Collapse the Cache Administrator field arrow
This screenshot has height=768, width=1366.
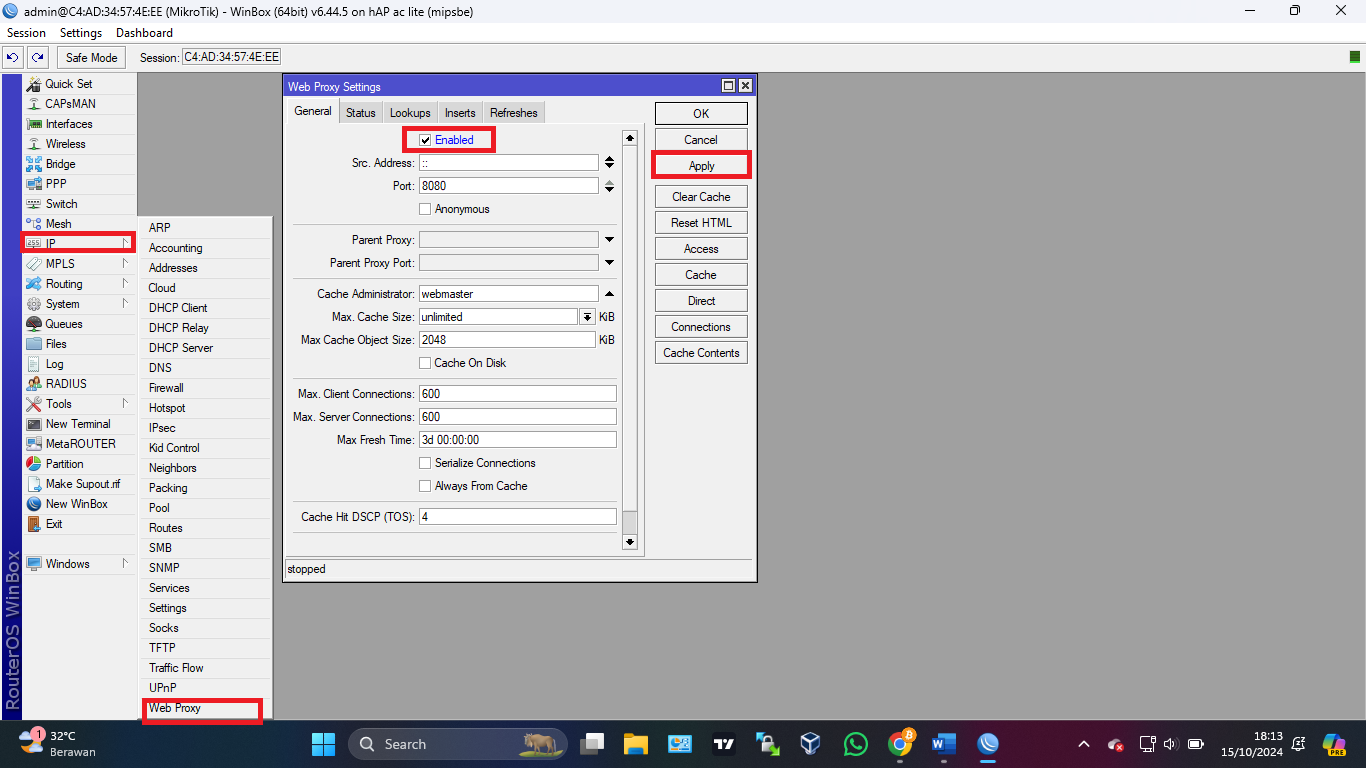coord(609,294)
